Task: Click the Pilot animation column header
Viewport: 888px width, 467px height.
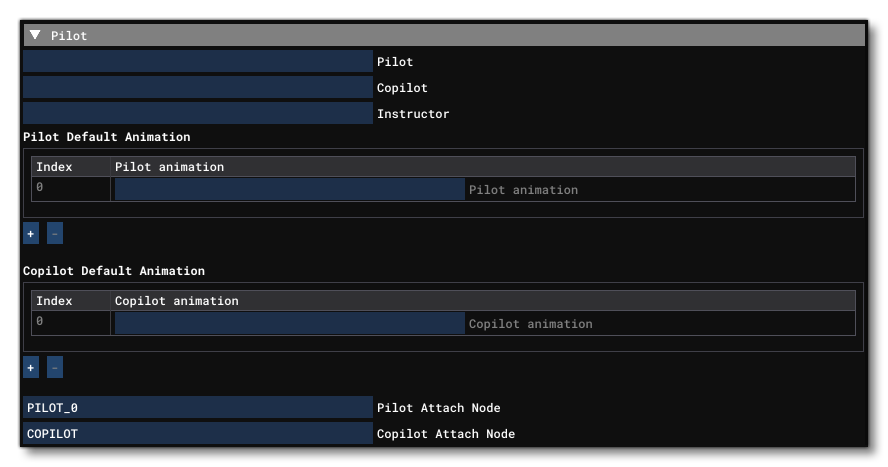Action: pyautogui.click(x=169, y=167)
